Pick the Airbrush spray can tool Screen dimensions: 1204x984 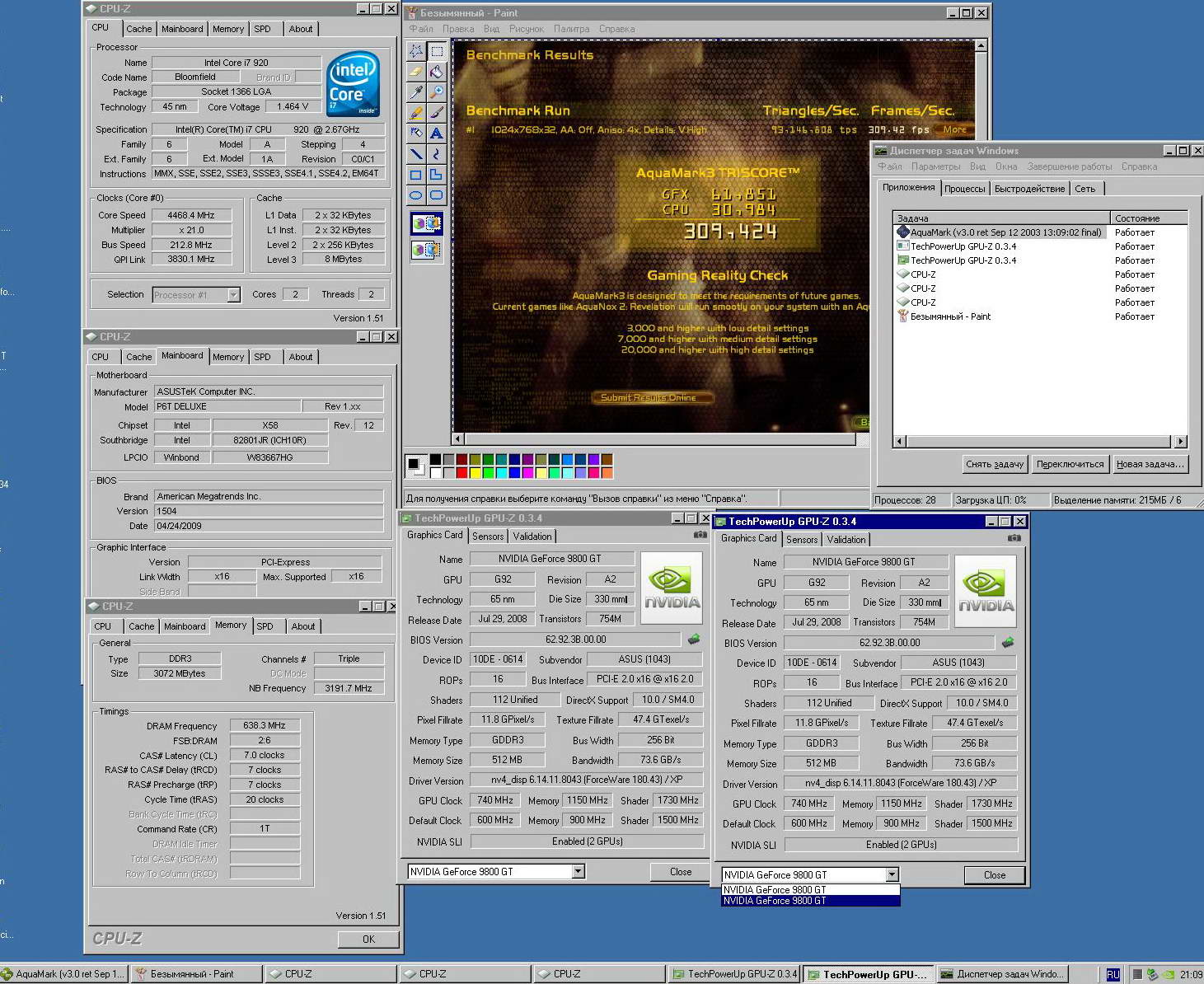point(416,133)
